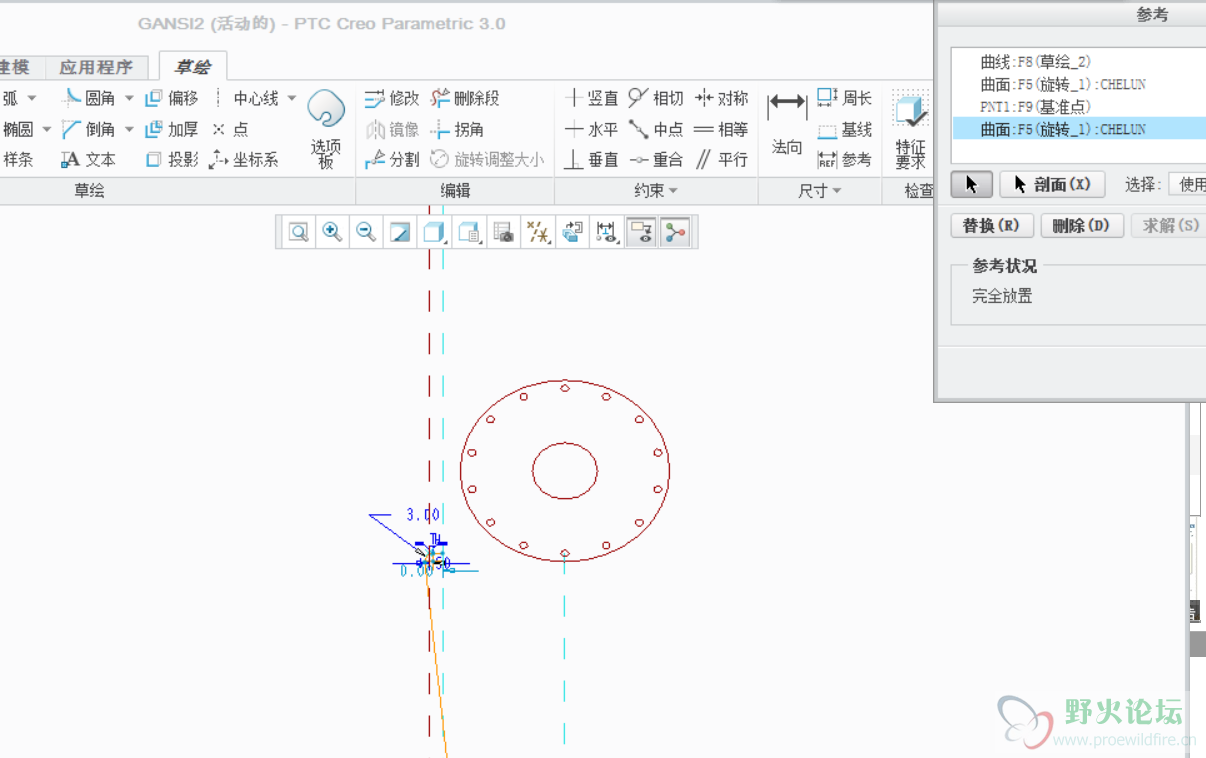This screenshot has width=1206, height=758.
Task: Apply the 相切 (tangent) constraint
Action: [x=656, y=98]
